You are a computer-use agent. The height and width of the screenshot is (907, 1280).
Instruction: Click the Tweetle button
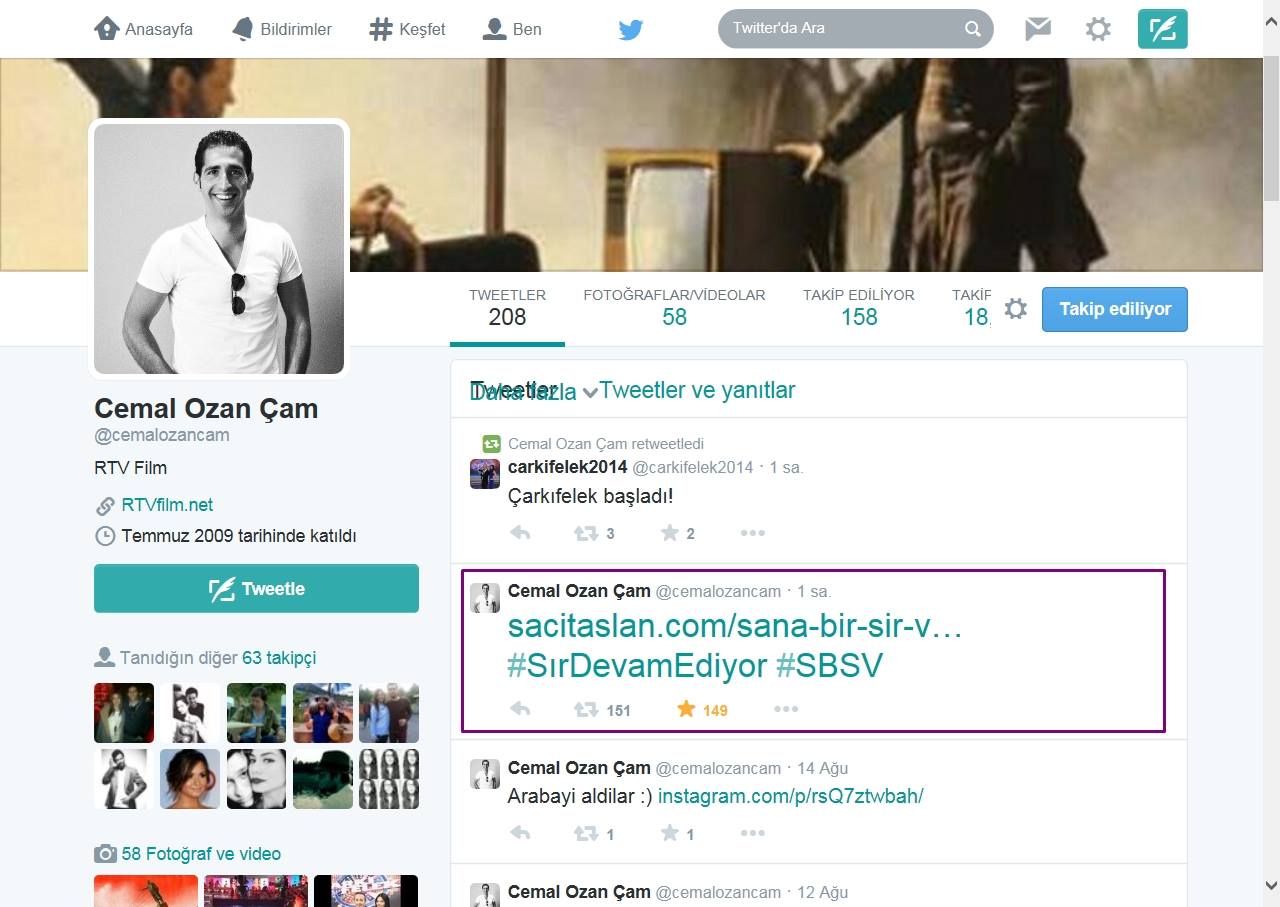click(256, 588)
